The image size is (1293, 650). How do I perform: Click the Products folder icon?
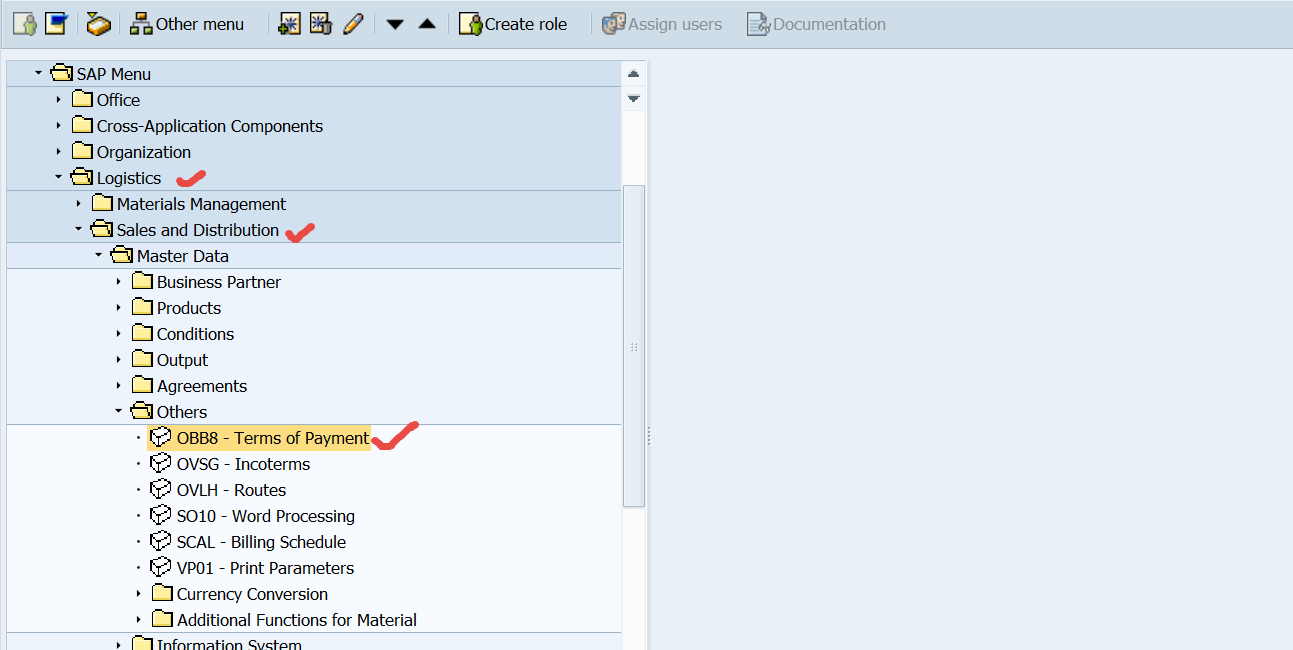coord(142,307)
